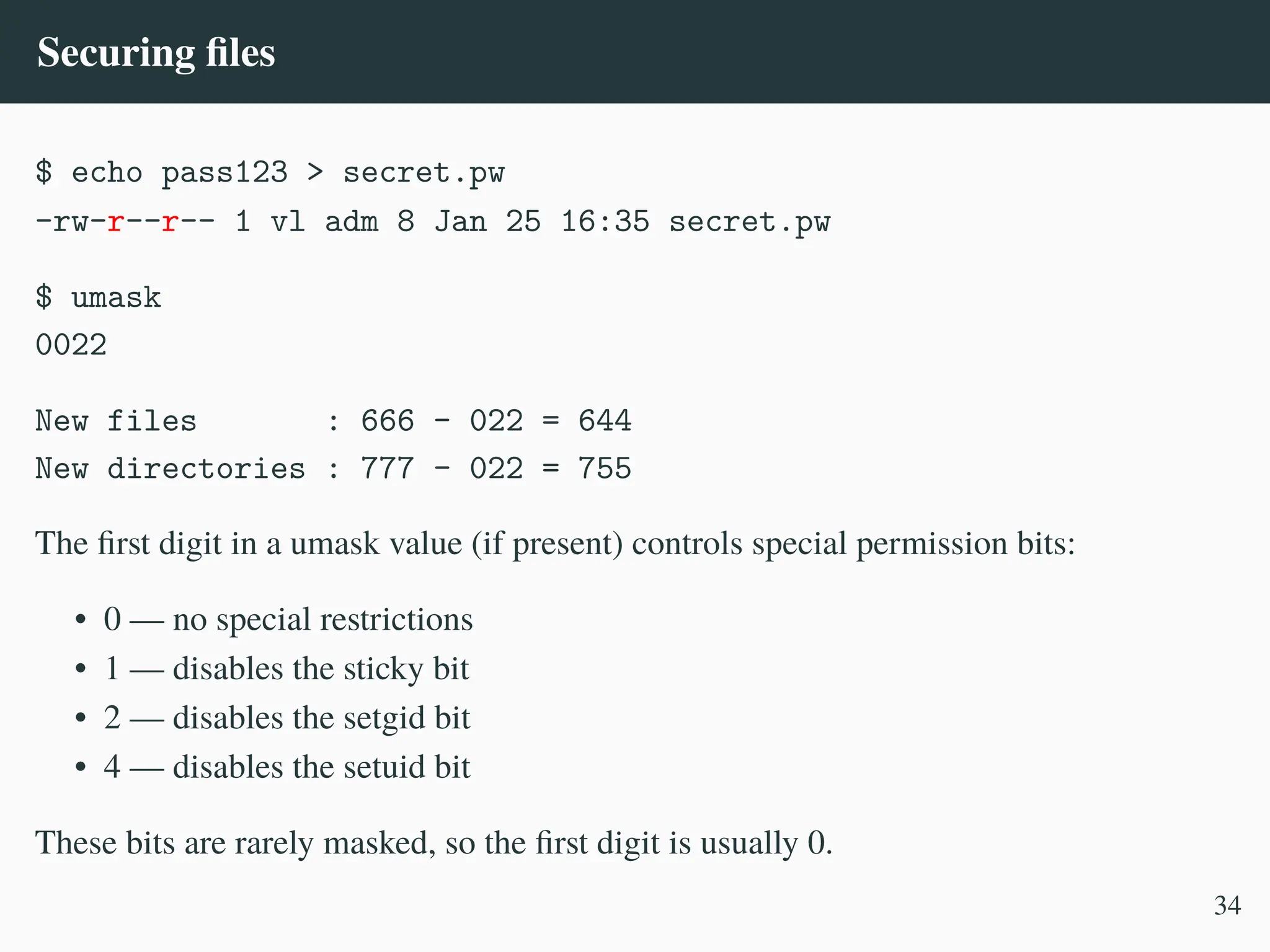Click the first red "r" permission character
Image resolution: width=1270 pixels, height=952 pixels.
coord(115,222)
